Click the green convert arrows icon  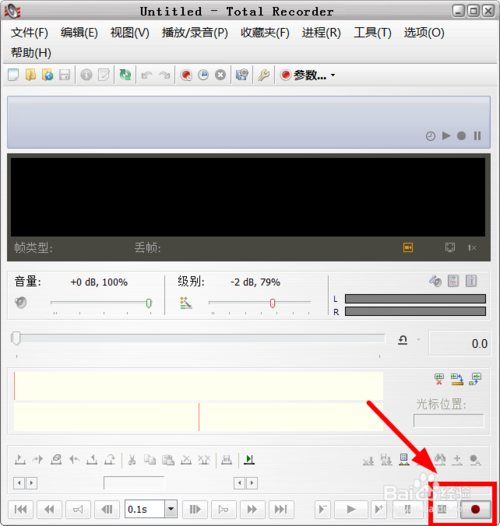point(125,74)
